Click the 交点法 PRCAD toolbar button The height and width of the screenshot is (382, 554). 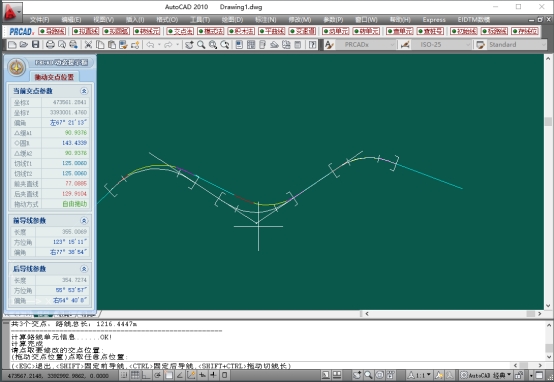pos(180,31)
